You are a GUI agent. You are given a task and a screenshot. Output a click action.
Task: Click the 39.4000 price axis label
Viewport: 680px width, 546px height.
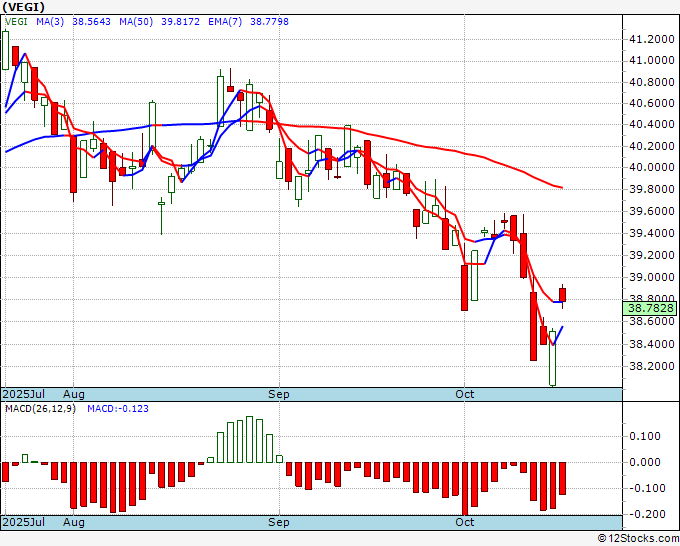(651, 233)
